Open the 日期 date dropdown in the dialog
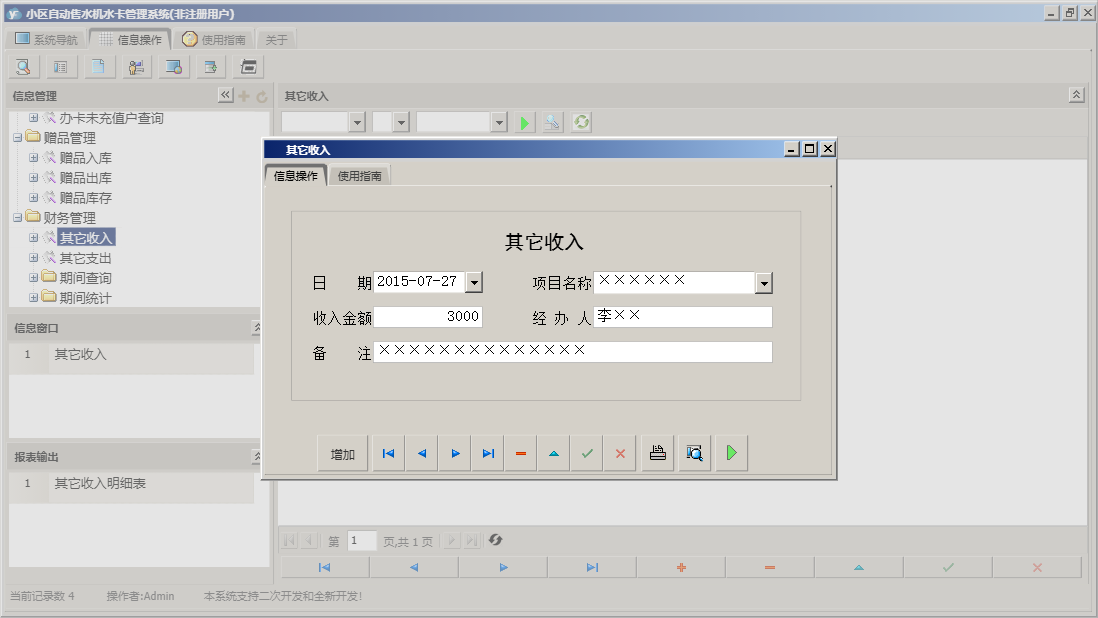The image size is (1098, 618). [x=475, y=281]
